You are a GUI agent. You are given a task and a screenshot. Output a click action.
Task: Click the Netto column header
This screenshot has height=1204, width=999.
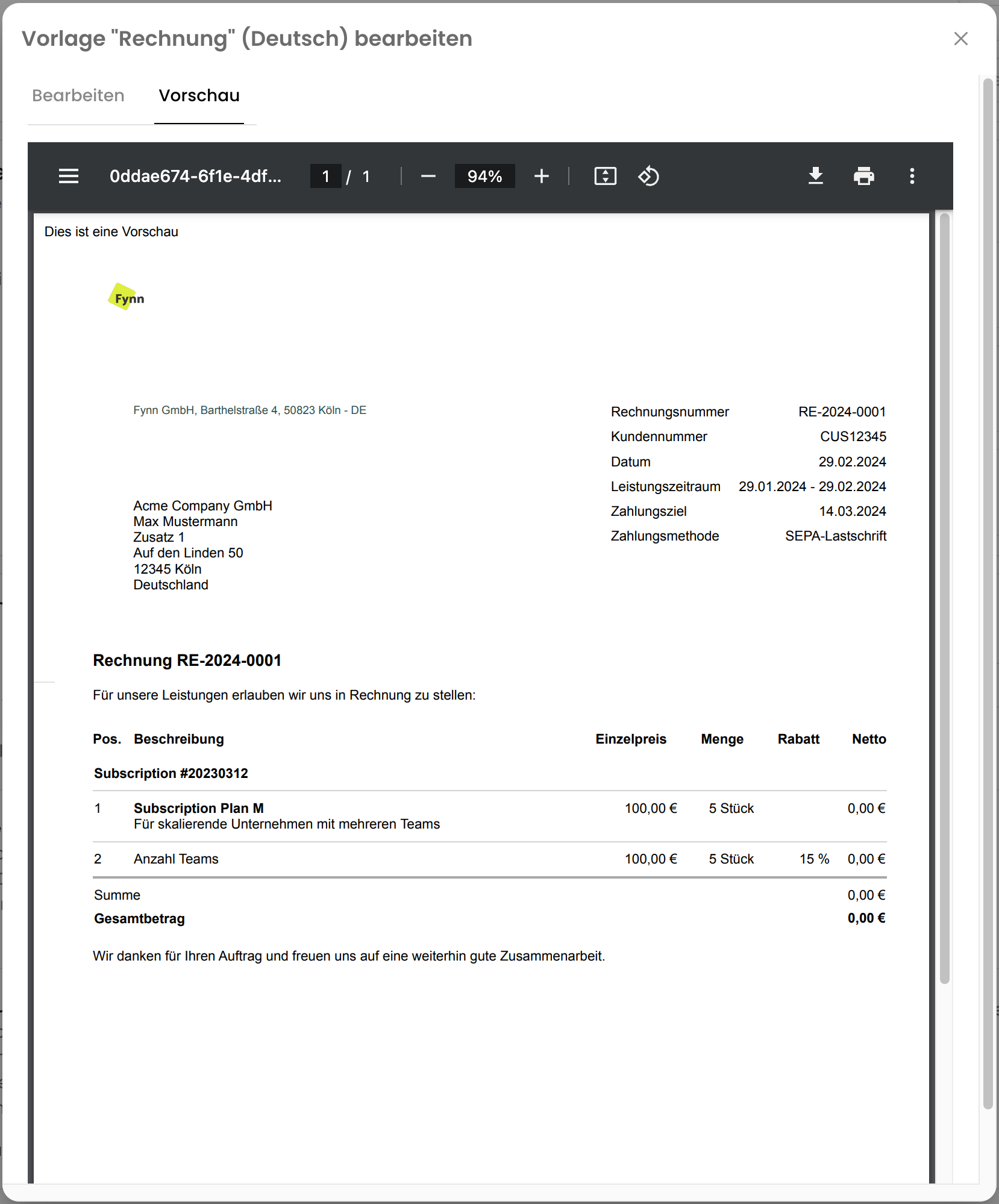click(x=869, y=739)
